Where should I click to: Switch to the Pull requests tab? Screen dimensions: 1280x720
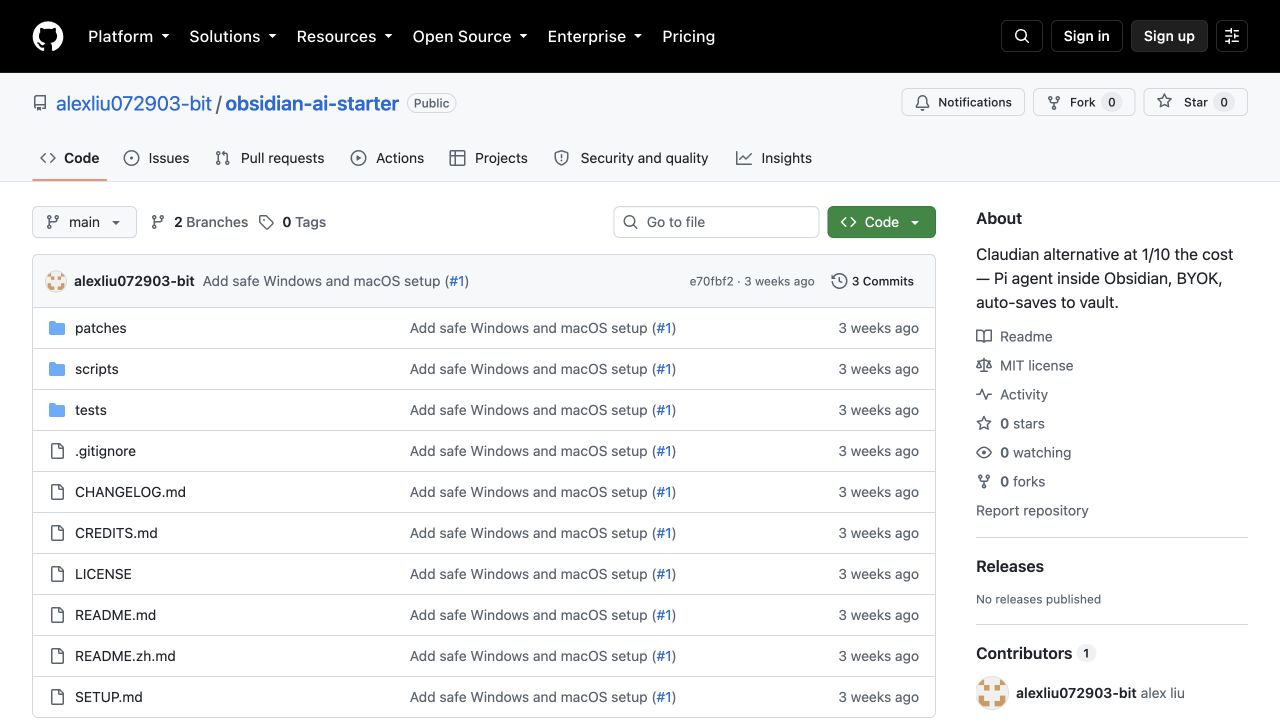270,158
